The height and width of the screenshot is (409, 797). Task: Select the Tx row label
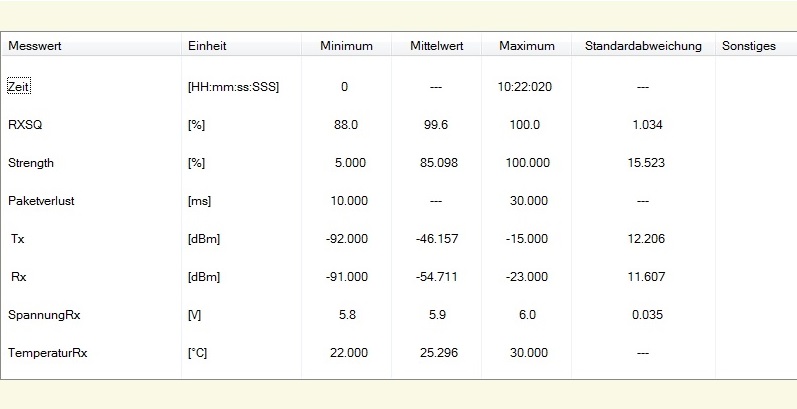18,239
